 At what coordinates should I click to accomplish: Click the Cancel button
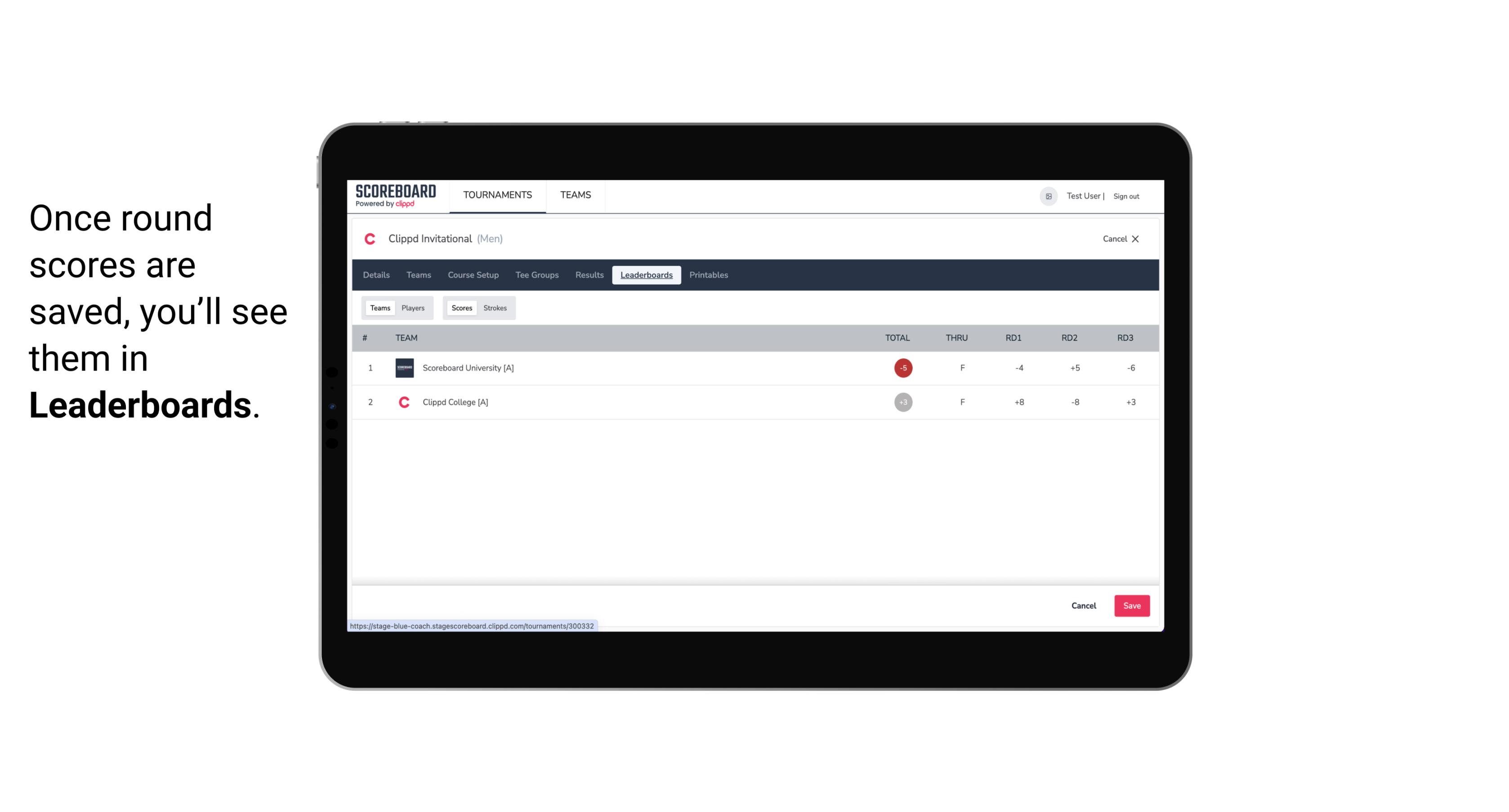click(1083, 605)
